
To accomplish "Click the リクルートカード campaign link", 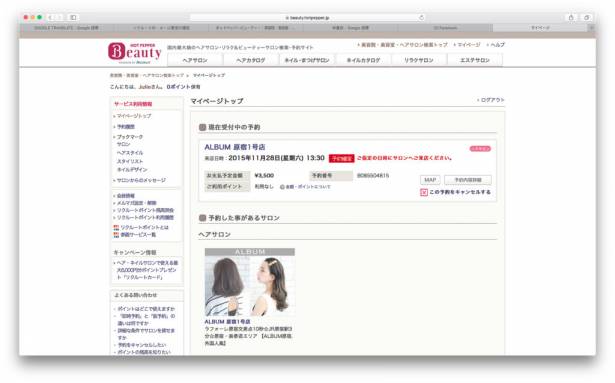I will (x=147, y=270).
